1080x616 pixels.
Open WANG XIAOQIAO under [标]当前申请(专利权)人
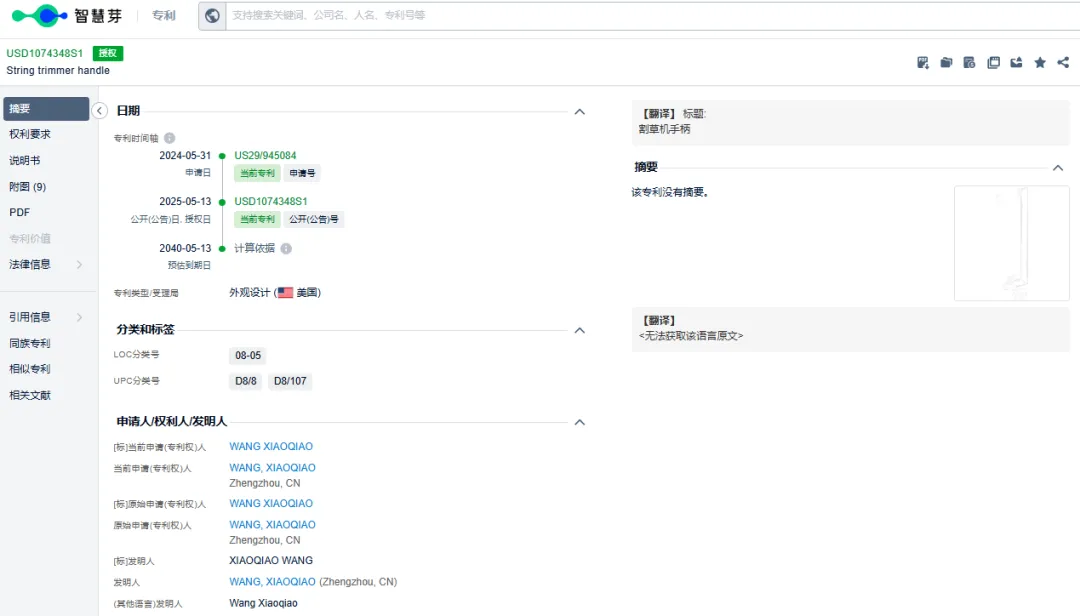[271, 446]
